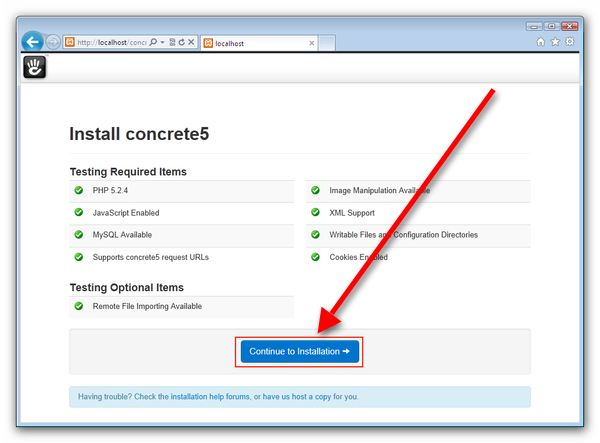The height and width of the screenshot is (443, 600).
Task: Open the installation help forums link
Action: click(209, 397)
